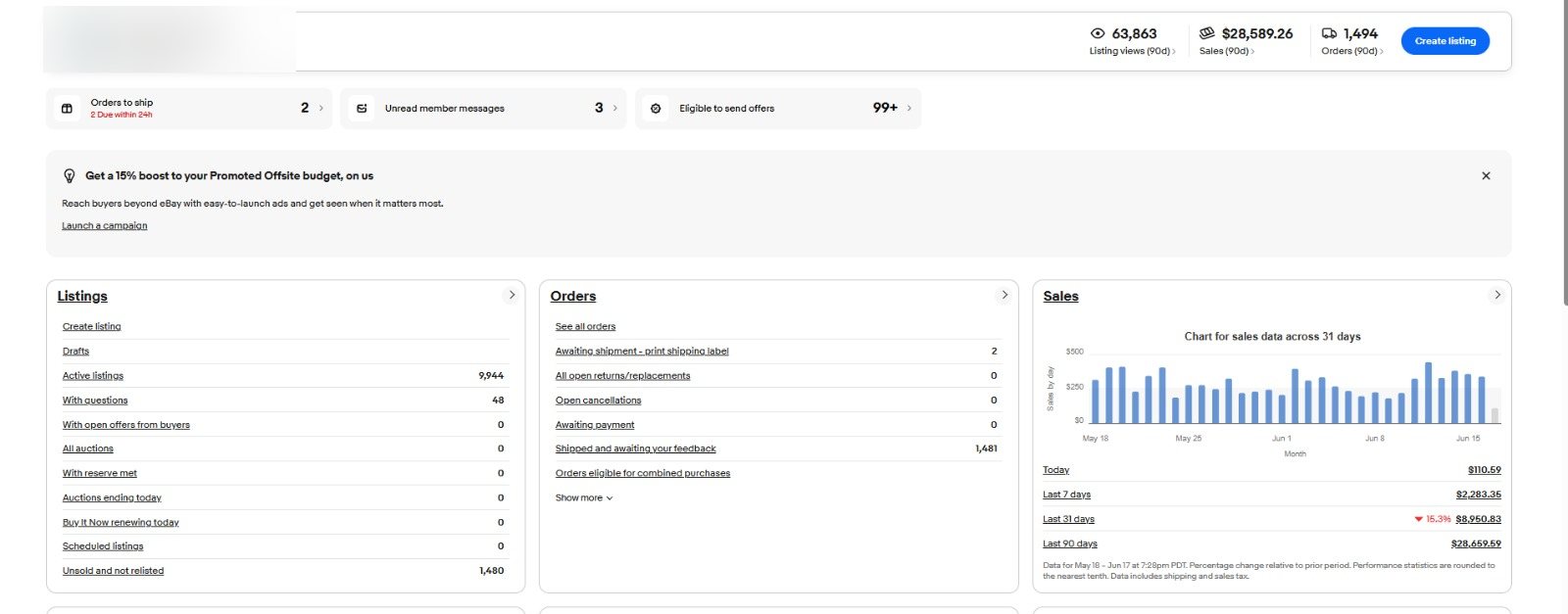Open the Unsold and not relisted link
Image resolution: width=1568 pixels, height=614 pixels.
click(x=113, y=571)
